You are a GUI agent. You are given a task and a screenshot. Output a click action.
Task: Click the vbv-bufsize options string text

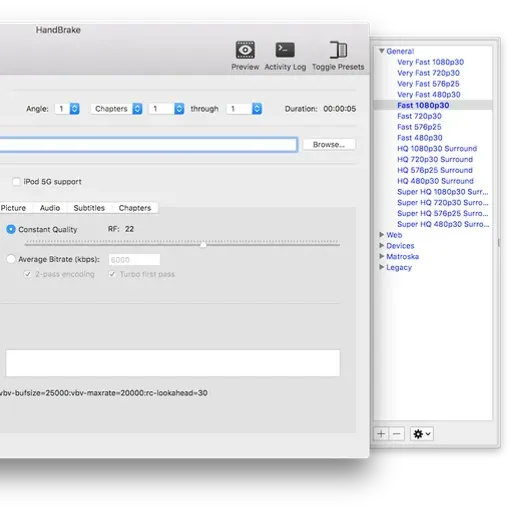(x=104, y=393)
